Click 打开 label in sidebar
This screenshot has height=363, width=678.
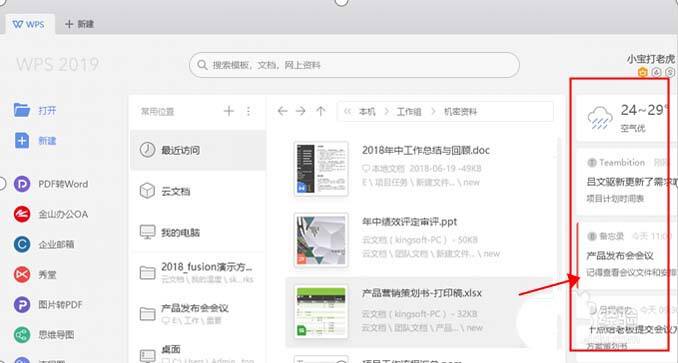click(x=47, y=111)
